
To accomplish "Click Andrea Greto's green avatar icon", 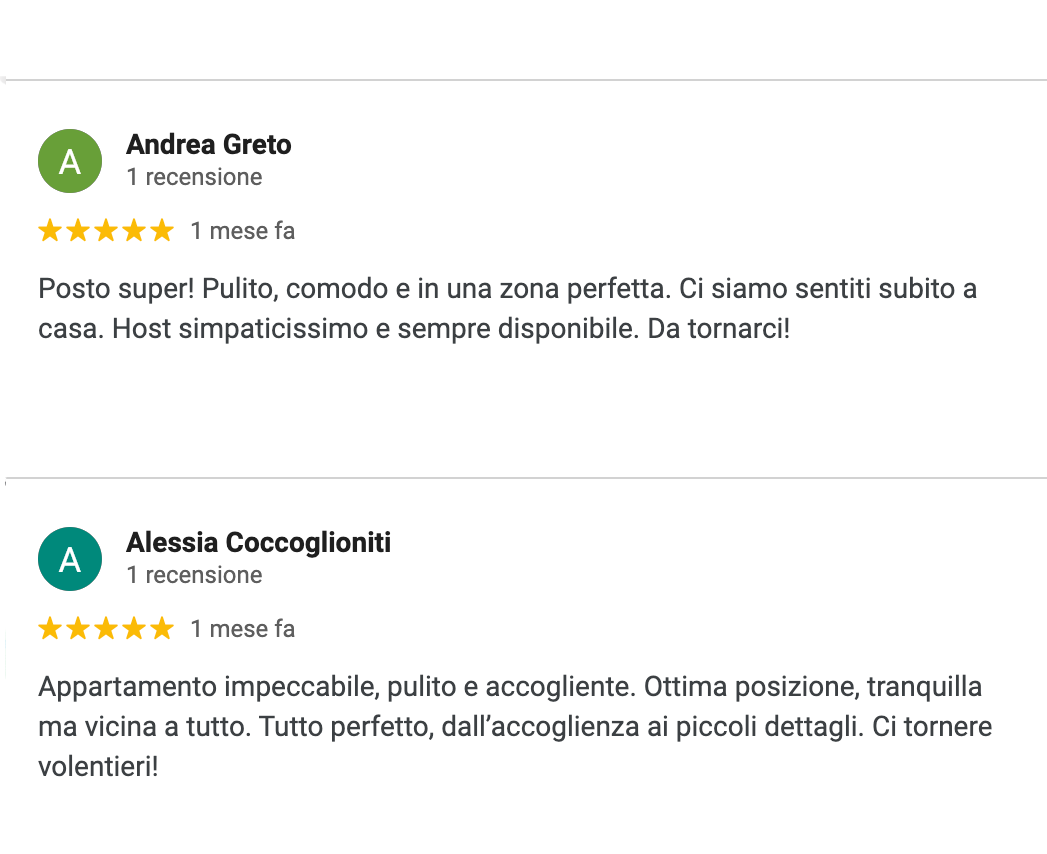I will tap(70, 161).
